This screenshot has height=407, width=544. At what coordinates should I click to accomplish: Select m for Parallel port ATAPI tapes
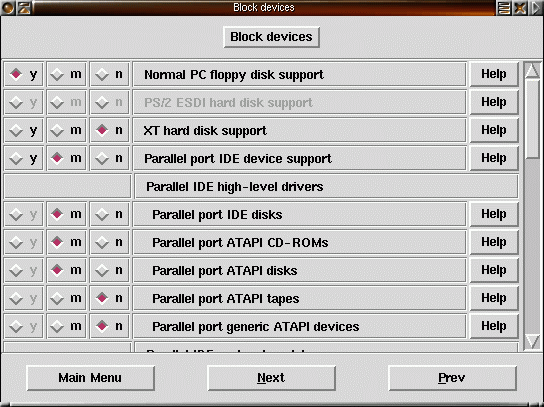tap(66, 298)
